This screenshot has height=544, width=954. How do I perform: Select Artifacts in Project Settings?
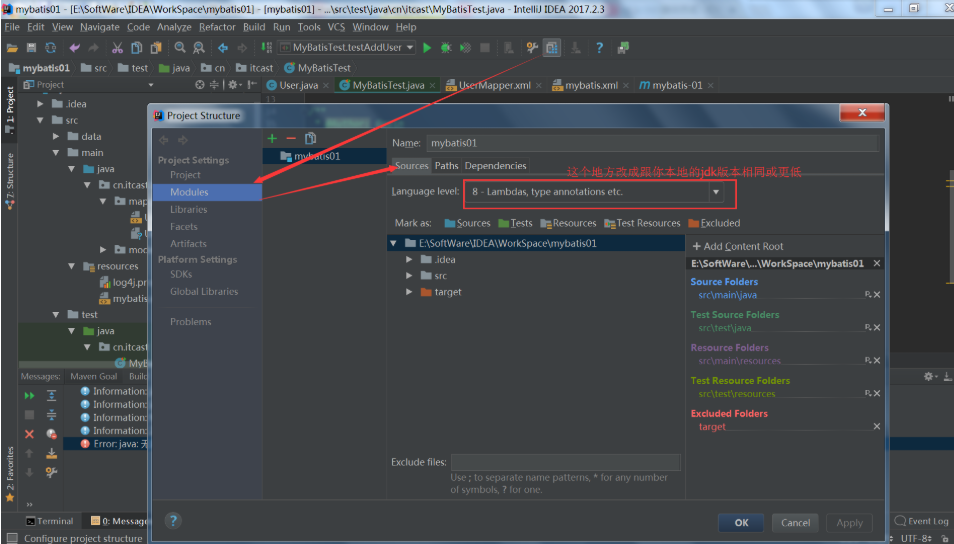[x=189, y=243]
